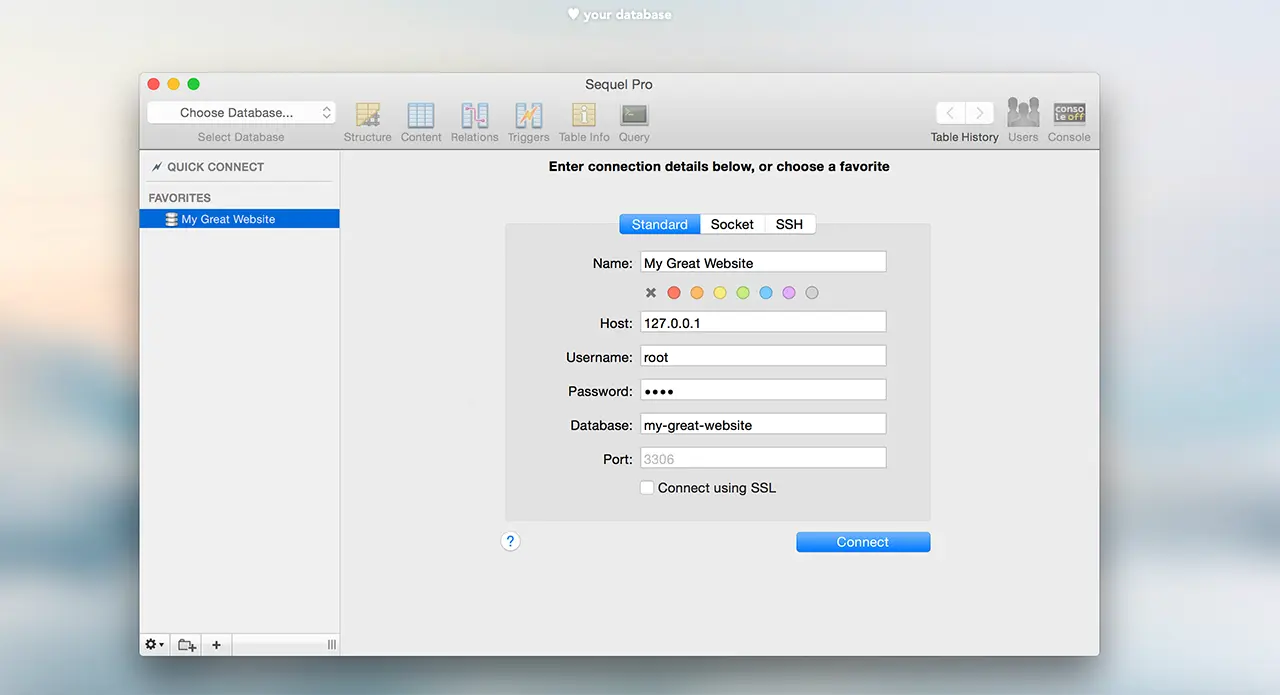The width and height of the screenshot is (1280, 695).
Task: Open the help question mark button
Action: point(510,541)
